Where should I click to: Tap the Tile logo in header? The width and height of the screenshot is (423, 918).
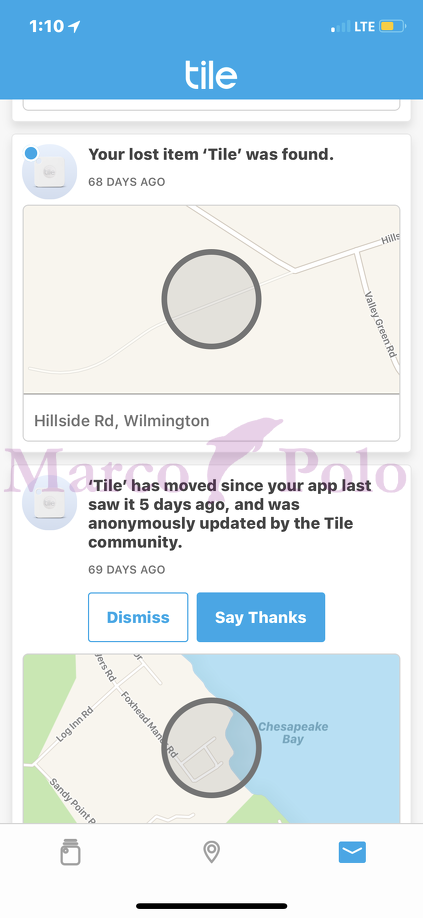pyautogui.click(x=211, y=75)
